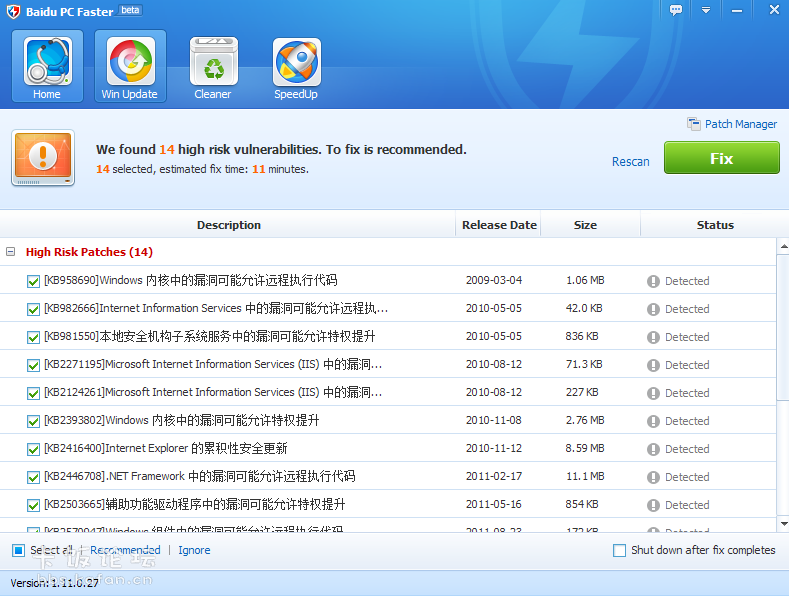Select the KB958690 Windows patch description
The height and width of the screenshot is (596, 789).
[x=191, y=280]
